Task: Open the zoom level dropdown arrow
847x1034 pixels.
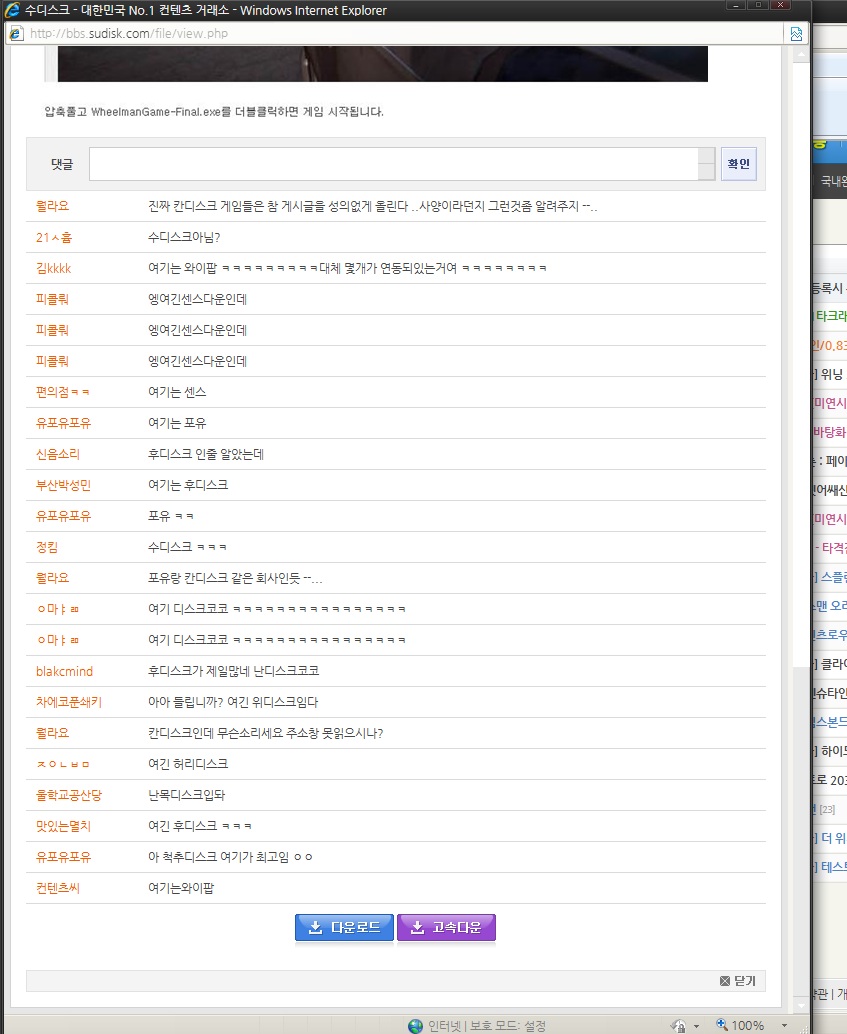Action: (784, 1025)
